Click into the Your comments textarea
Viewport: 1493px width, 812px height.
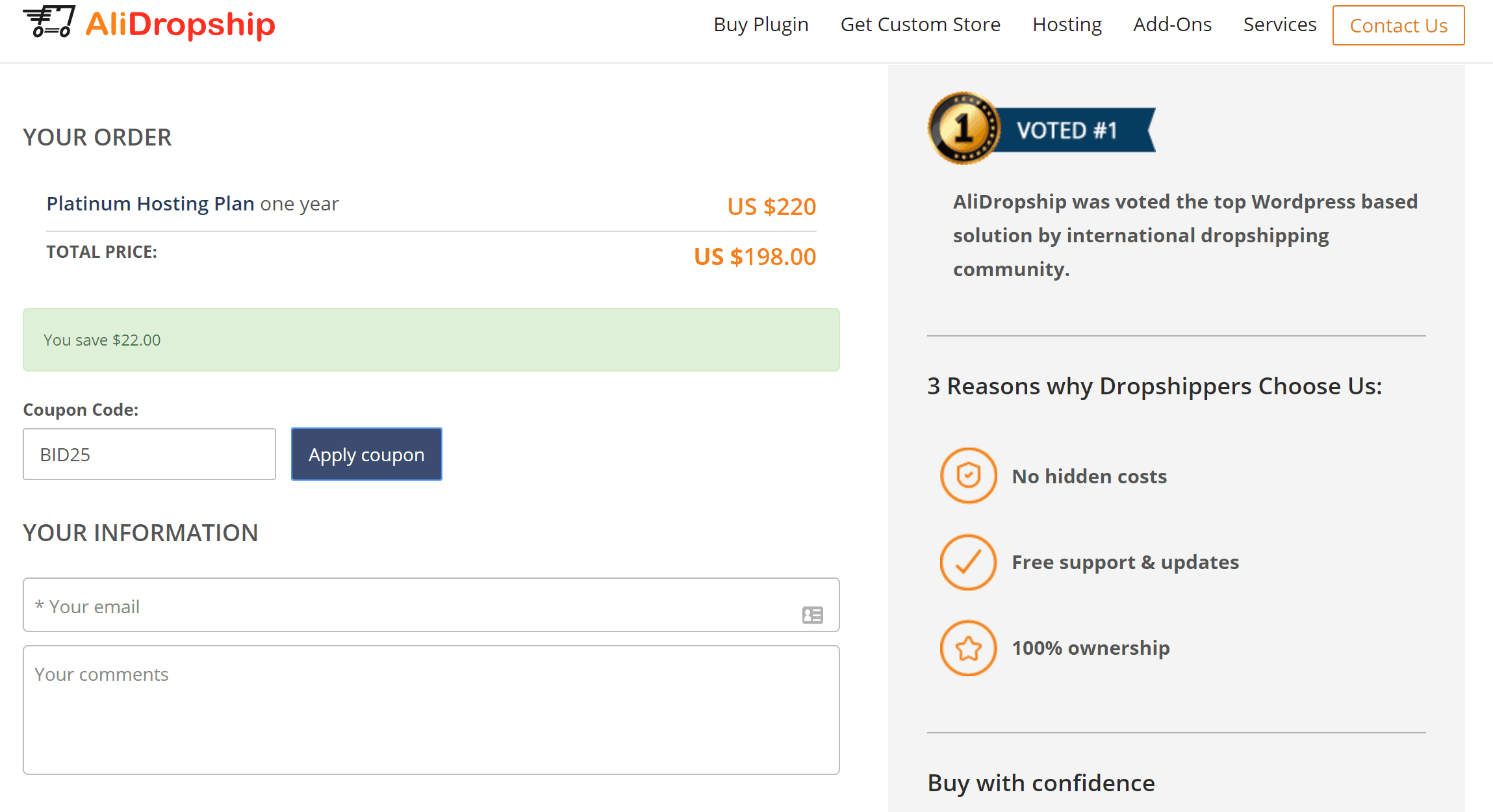tap(431, 710)
